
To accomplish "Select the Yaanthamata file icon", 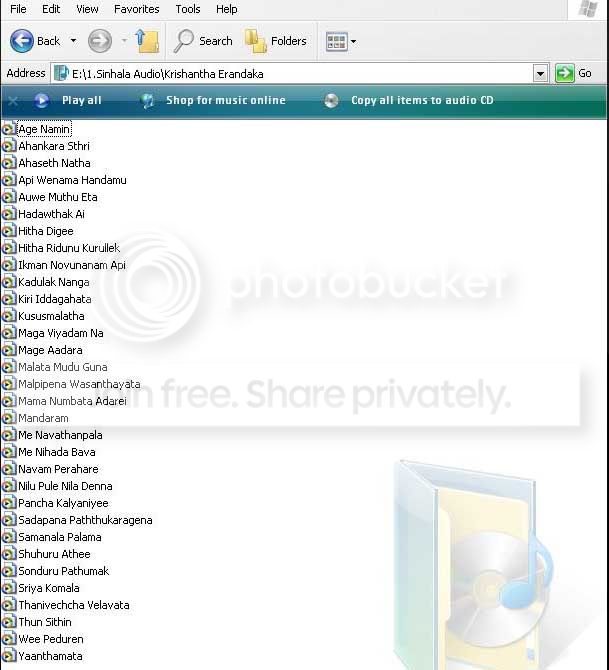I will (9, 656).
